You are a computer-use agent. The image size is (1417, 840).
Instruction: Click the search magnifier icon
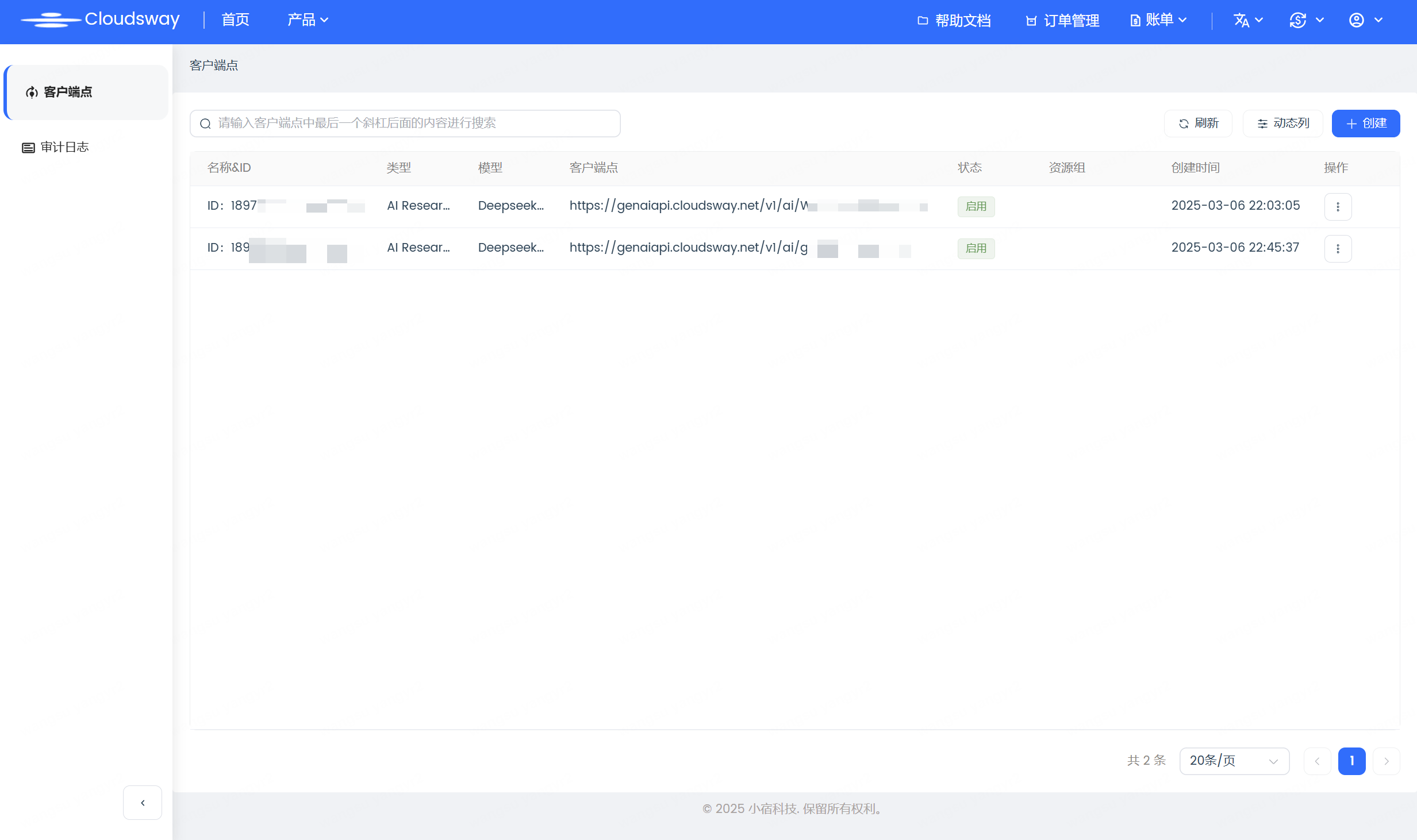pyautogui.click(x=205, y=124)
